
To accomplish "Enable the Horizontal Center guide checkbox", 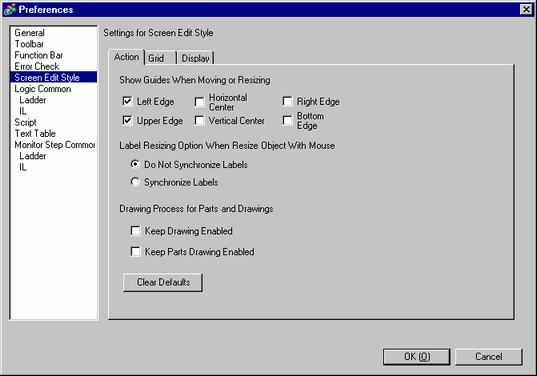I will point(199,102).
